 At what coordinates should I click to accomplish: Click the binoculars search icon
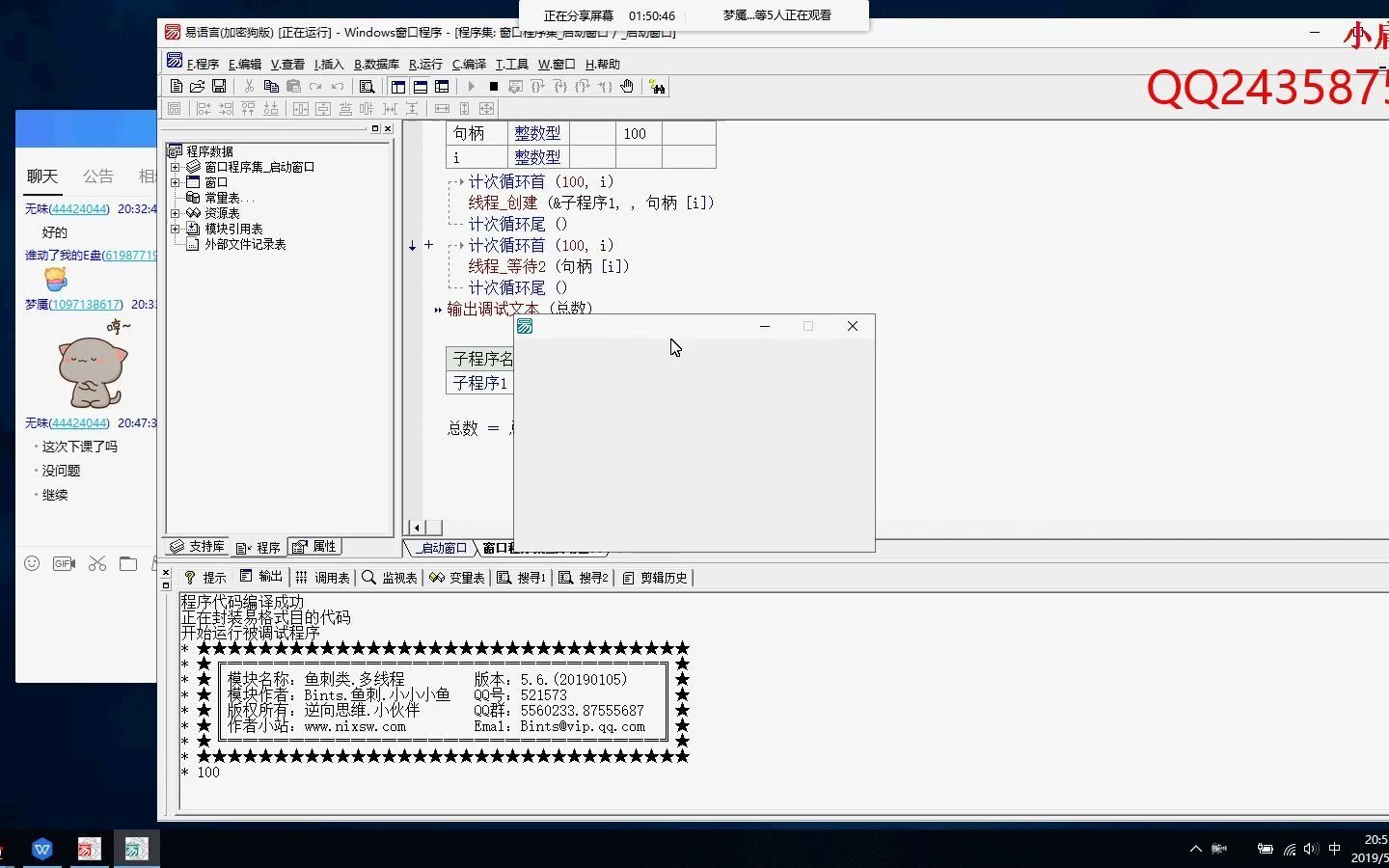point(658,87)
